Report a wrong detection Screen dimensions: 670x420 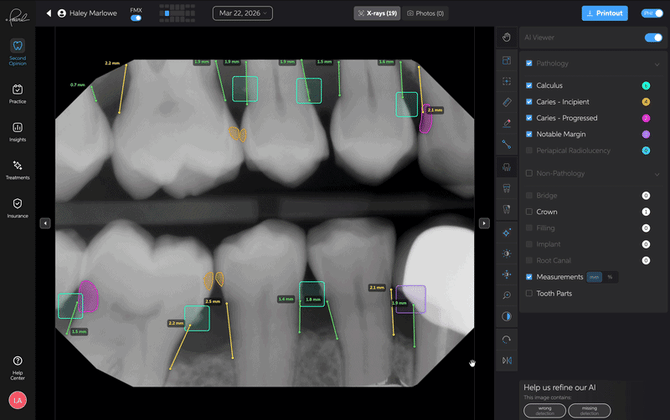(x=546, y=410)
